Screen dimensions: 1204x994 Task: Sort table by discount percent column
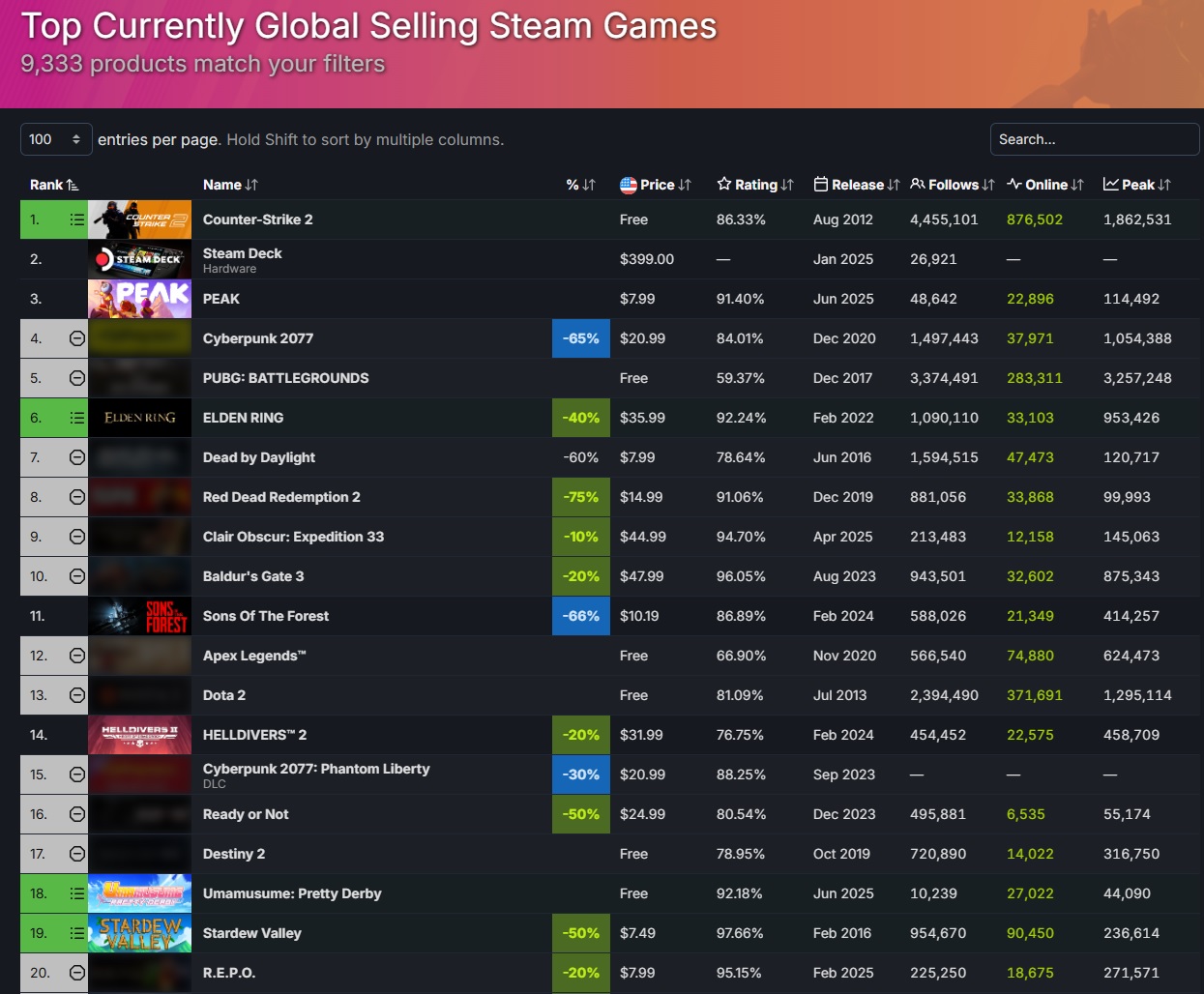click(x=580, y=185)
